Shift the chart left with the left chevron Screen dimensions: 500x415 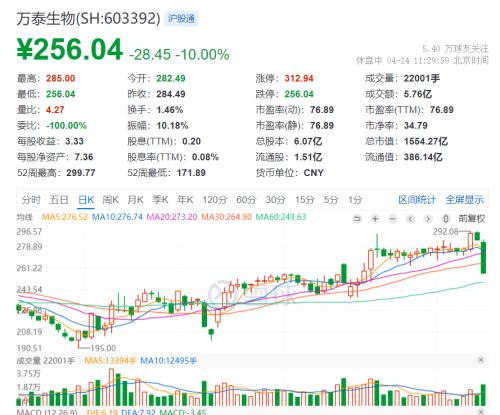411,219
